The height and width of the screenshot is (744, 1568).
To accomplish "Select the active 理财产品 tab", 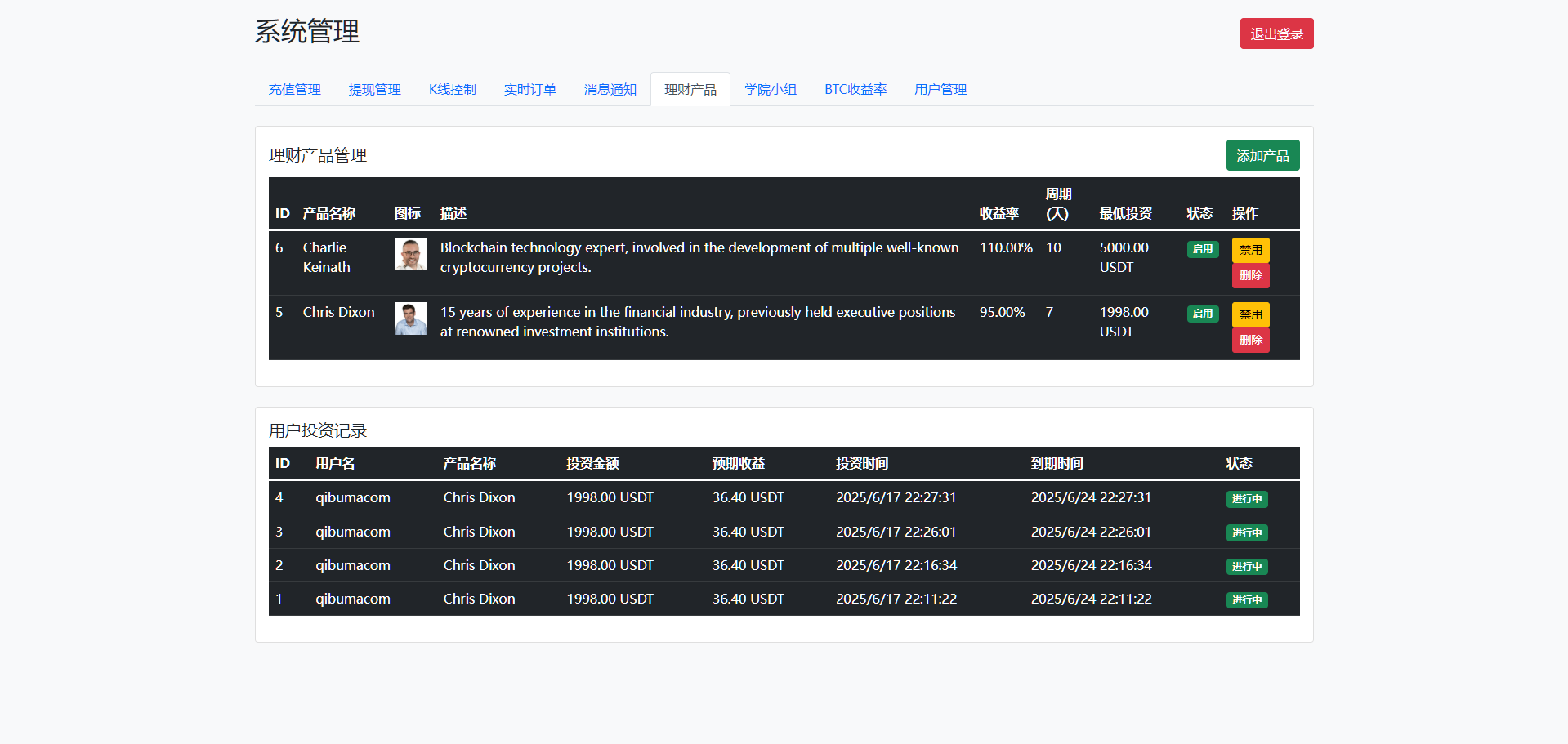I will [690, 90].
